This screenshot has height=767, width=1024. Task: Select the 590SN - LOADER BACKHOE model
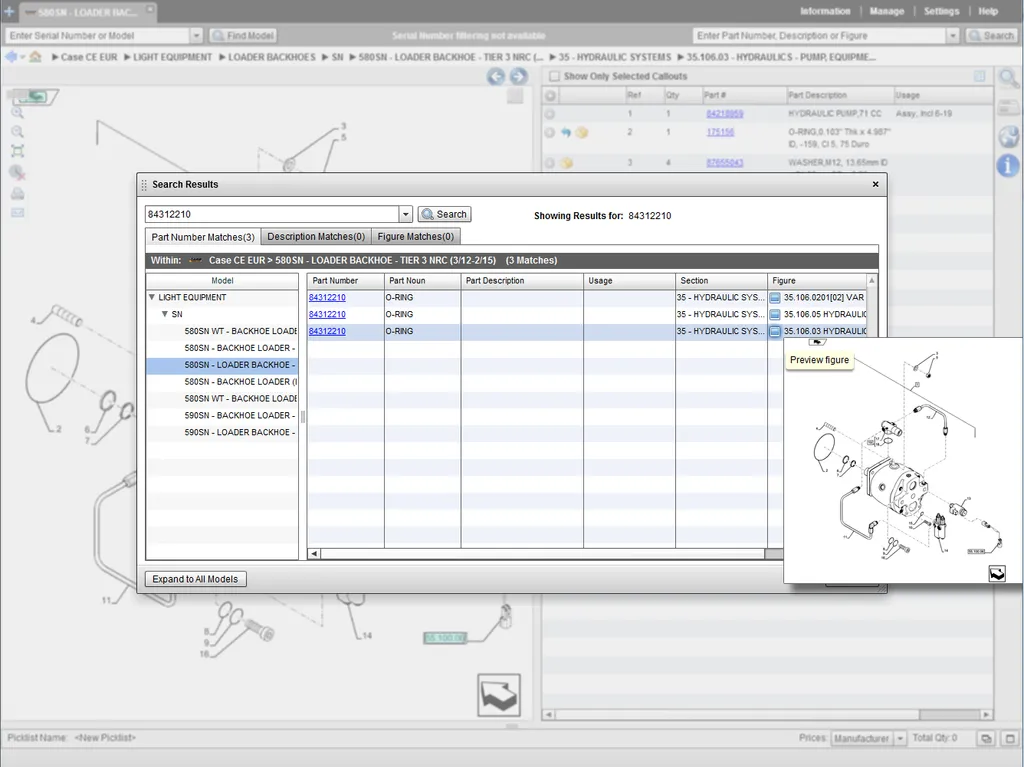(x=240, y=432)
